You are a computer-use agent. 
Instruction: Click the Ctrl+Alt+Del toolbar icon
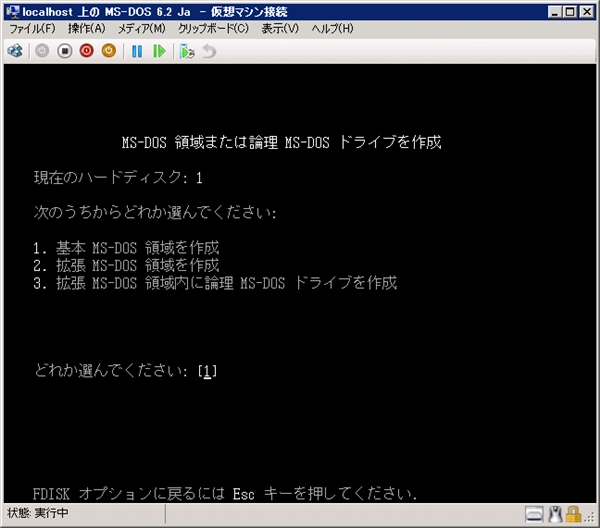coord(15,51)
